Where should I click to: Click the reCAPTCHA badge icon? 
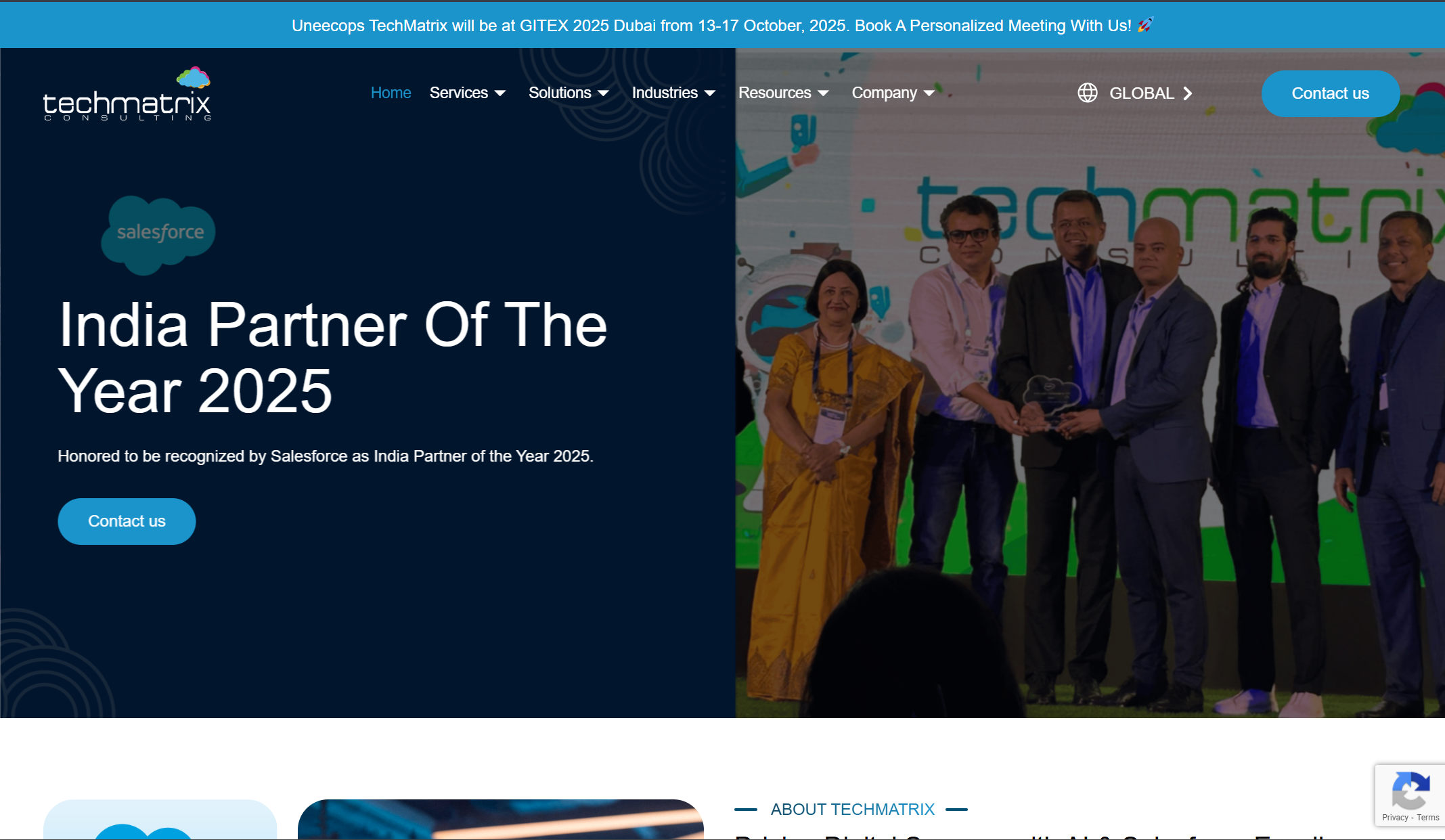click(1410, 791)
